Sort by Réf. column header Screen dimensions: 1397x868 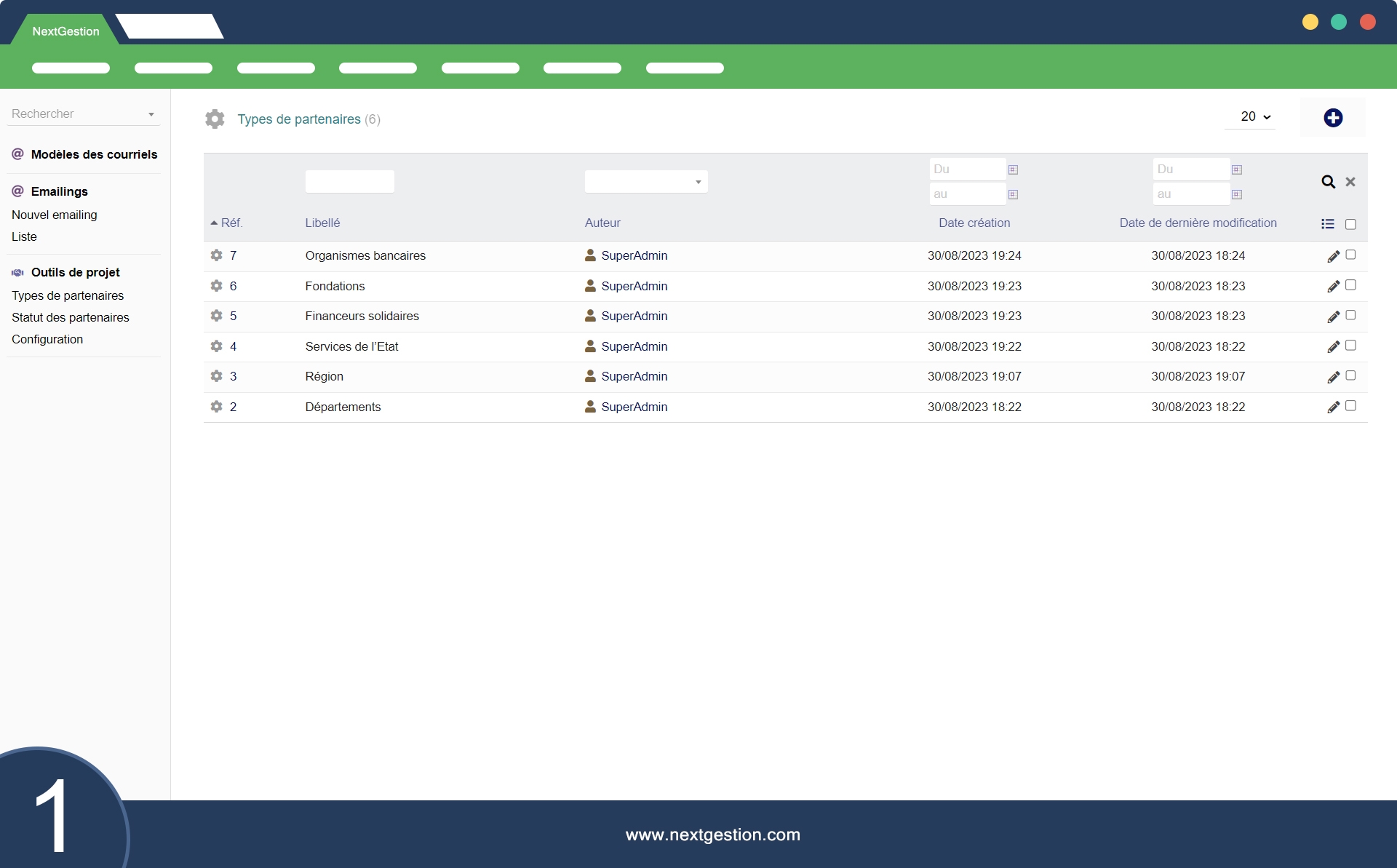point(231,223)
